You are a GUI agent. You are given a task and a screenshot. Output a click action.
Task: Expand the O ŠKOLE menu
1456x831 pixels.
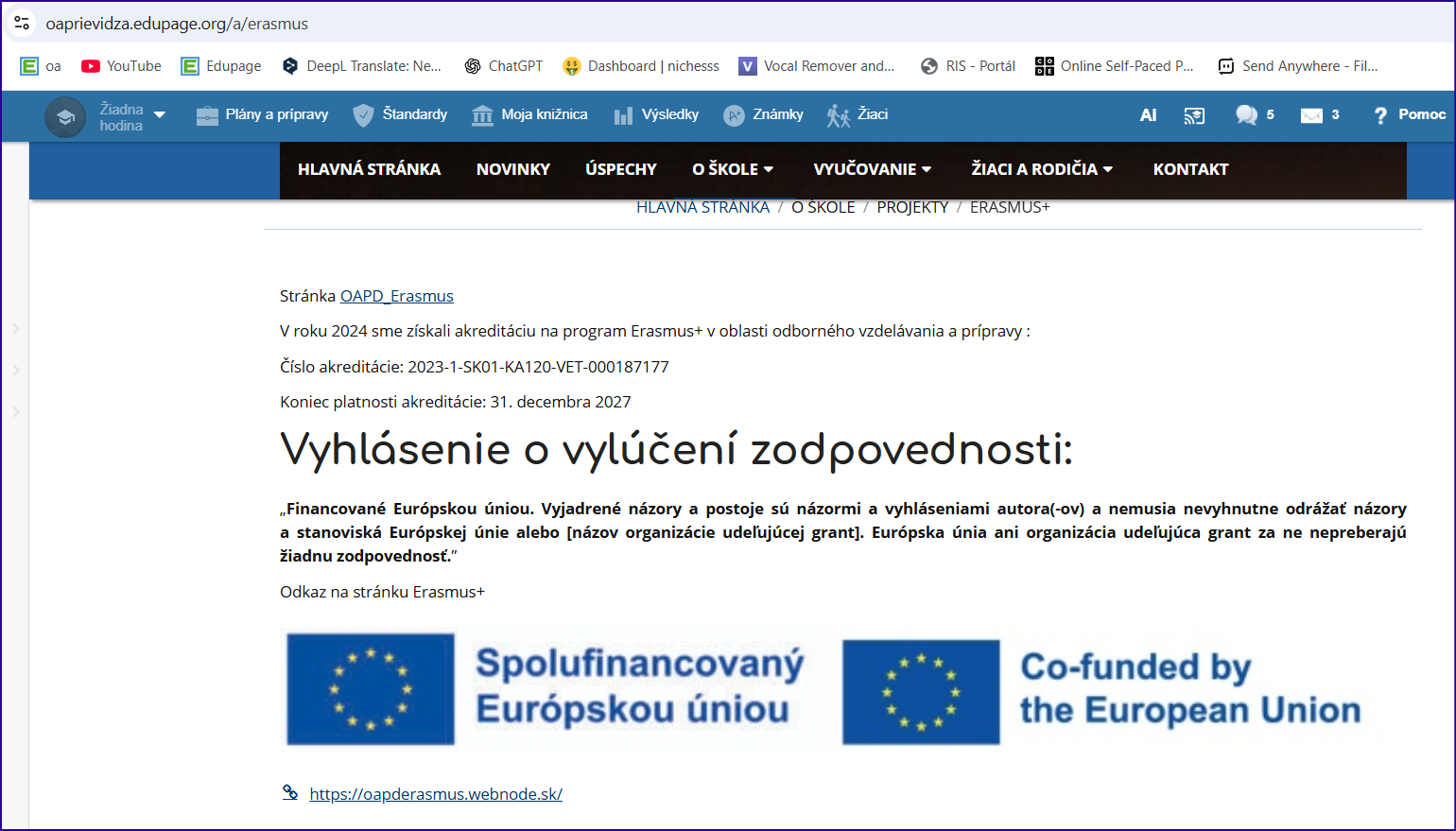733,169
